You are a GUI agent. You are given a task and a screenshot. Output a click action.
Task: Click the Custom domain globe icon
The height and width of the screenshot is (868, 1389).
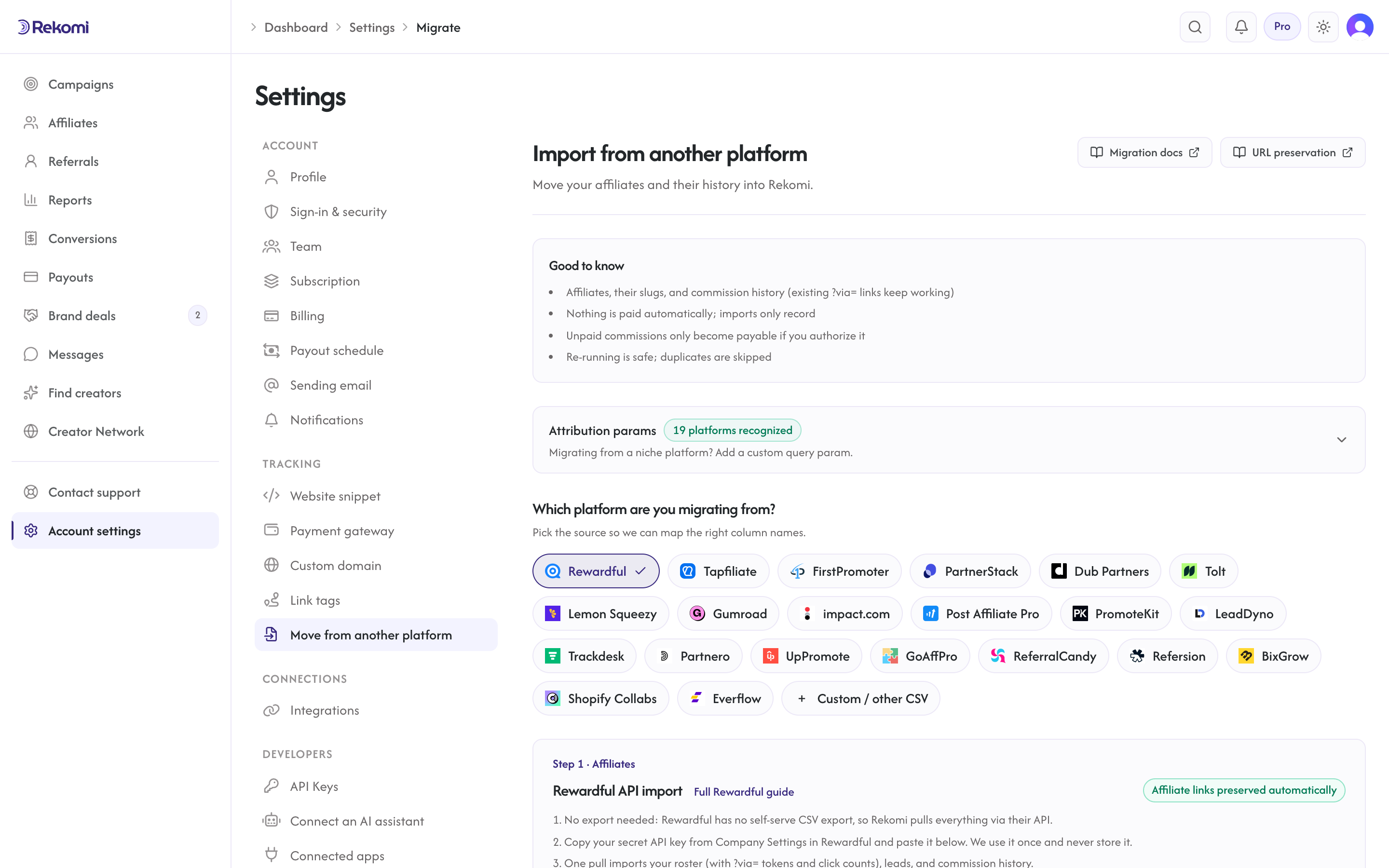click(272, 565)
